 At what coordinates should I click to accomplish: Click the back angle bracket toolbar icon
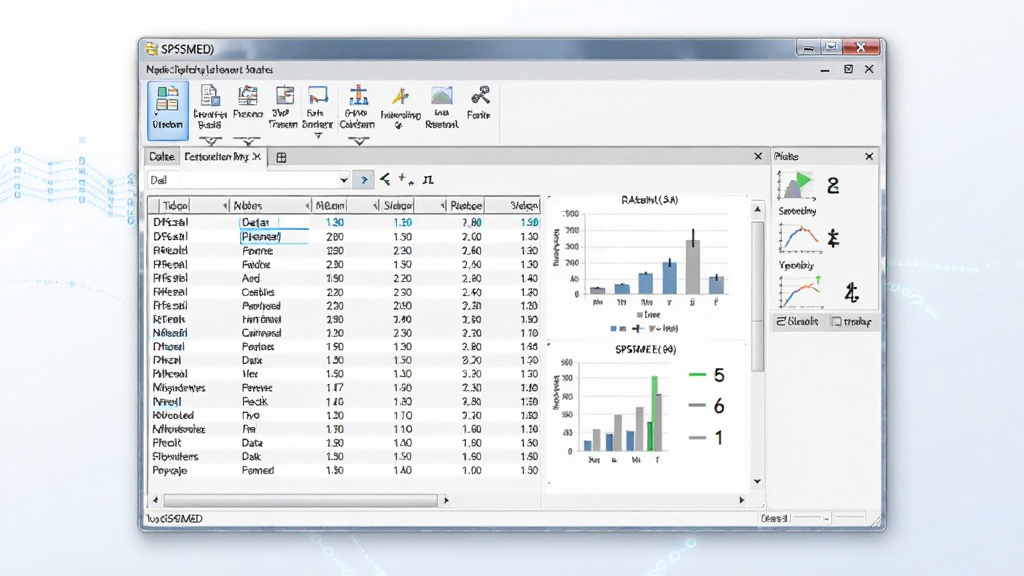(385, 179)
